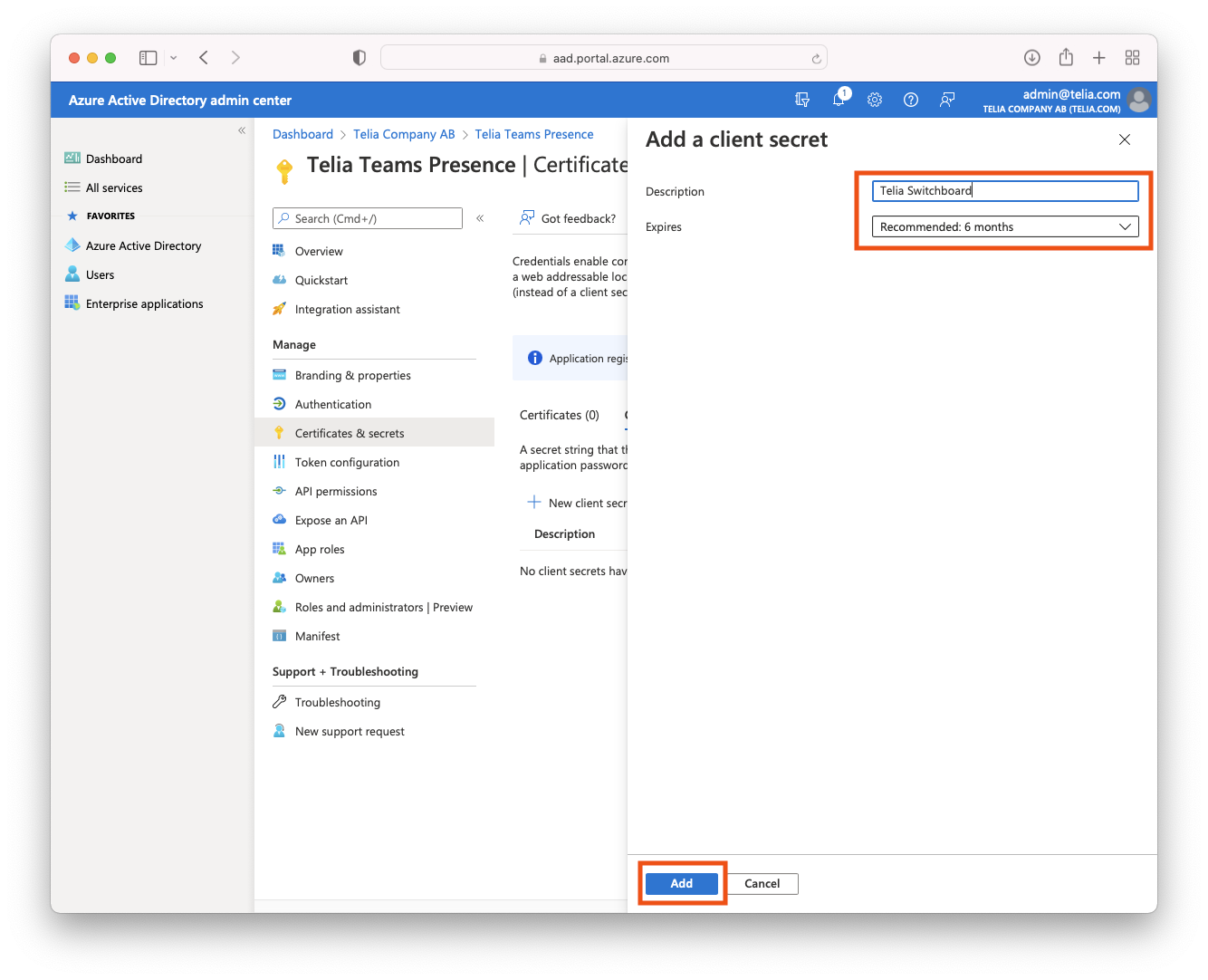This screenshot has height=980, width=1208.
Task: Click the Safari privacy shield icon
Action: click(x=360, y=58)
